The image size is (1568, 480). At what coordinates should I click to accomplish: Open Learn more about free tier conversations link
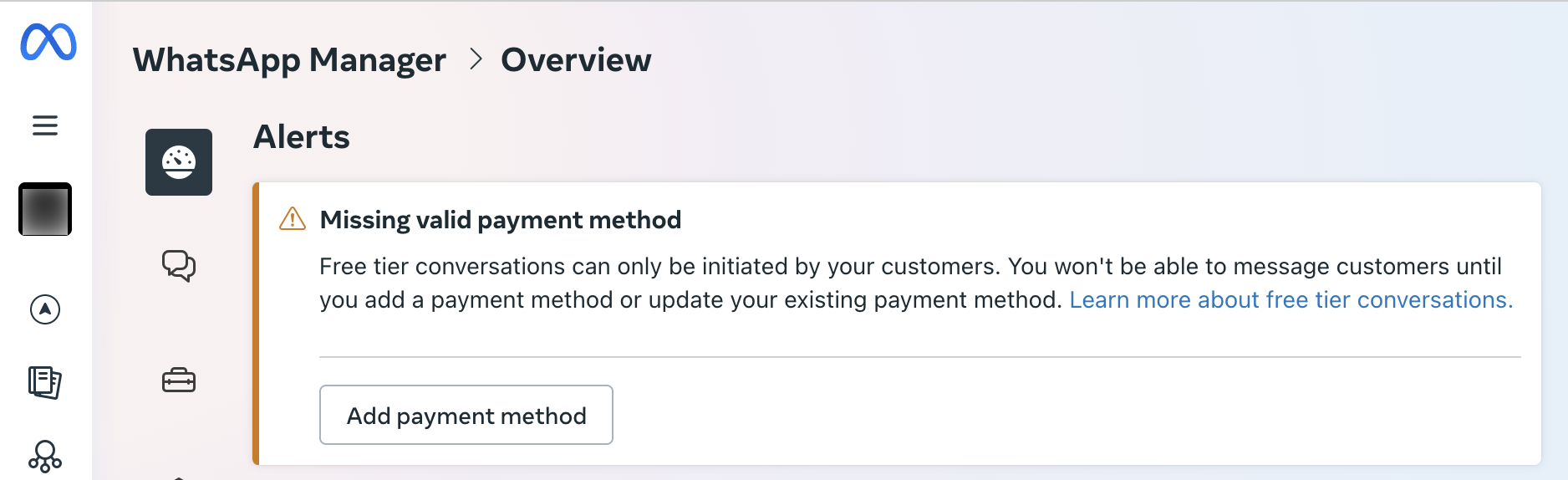click(x=1291, y=300)
